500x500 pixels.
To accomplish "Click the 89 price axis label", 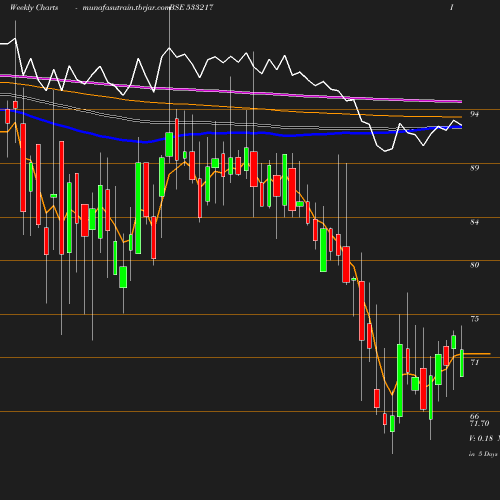I will [x=474, y=168].
